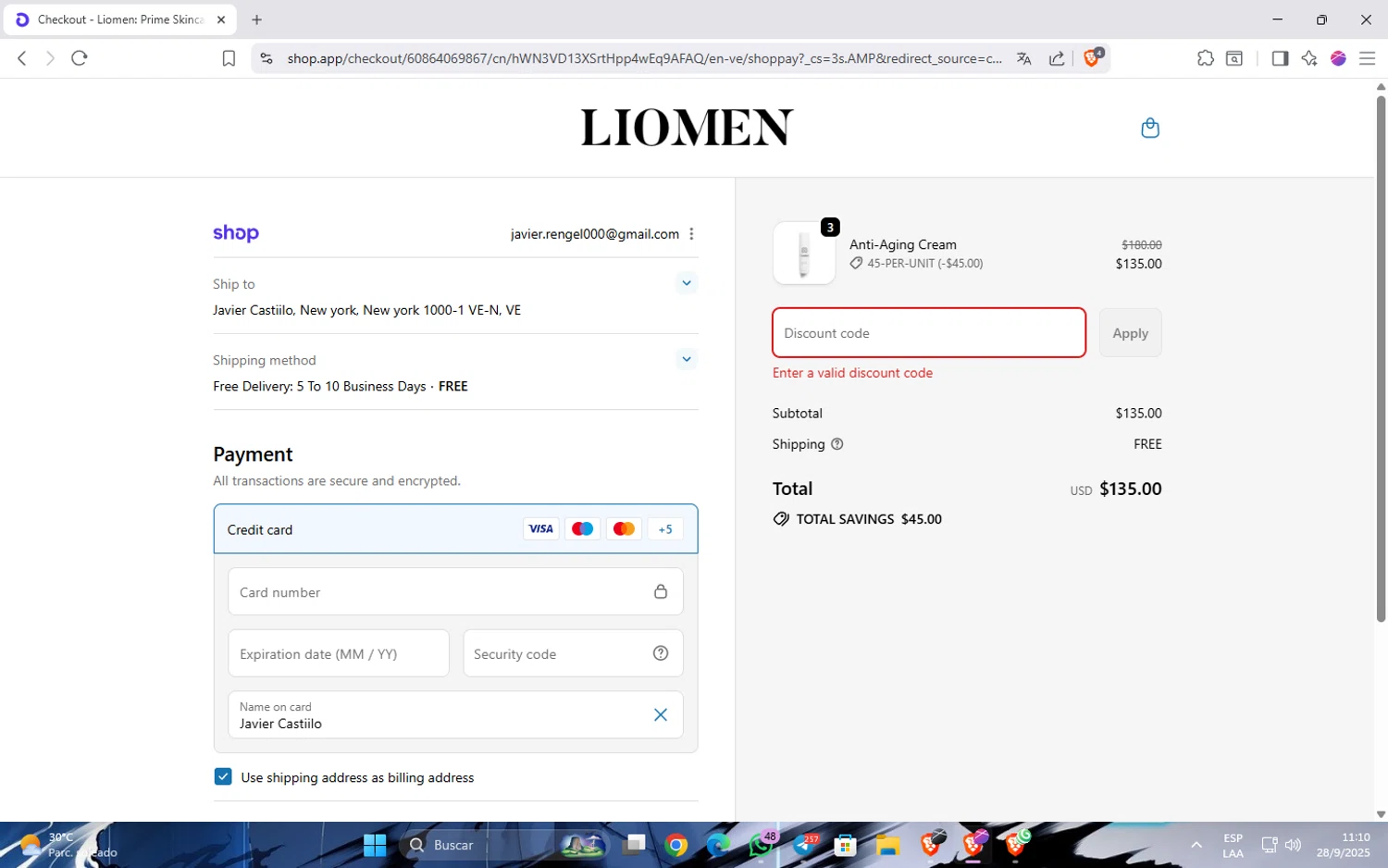Open the browser hamburger menu
This screenshot has height=868, width=1388.
[x=1367, y=58]
